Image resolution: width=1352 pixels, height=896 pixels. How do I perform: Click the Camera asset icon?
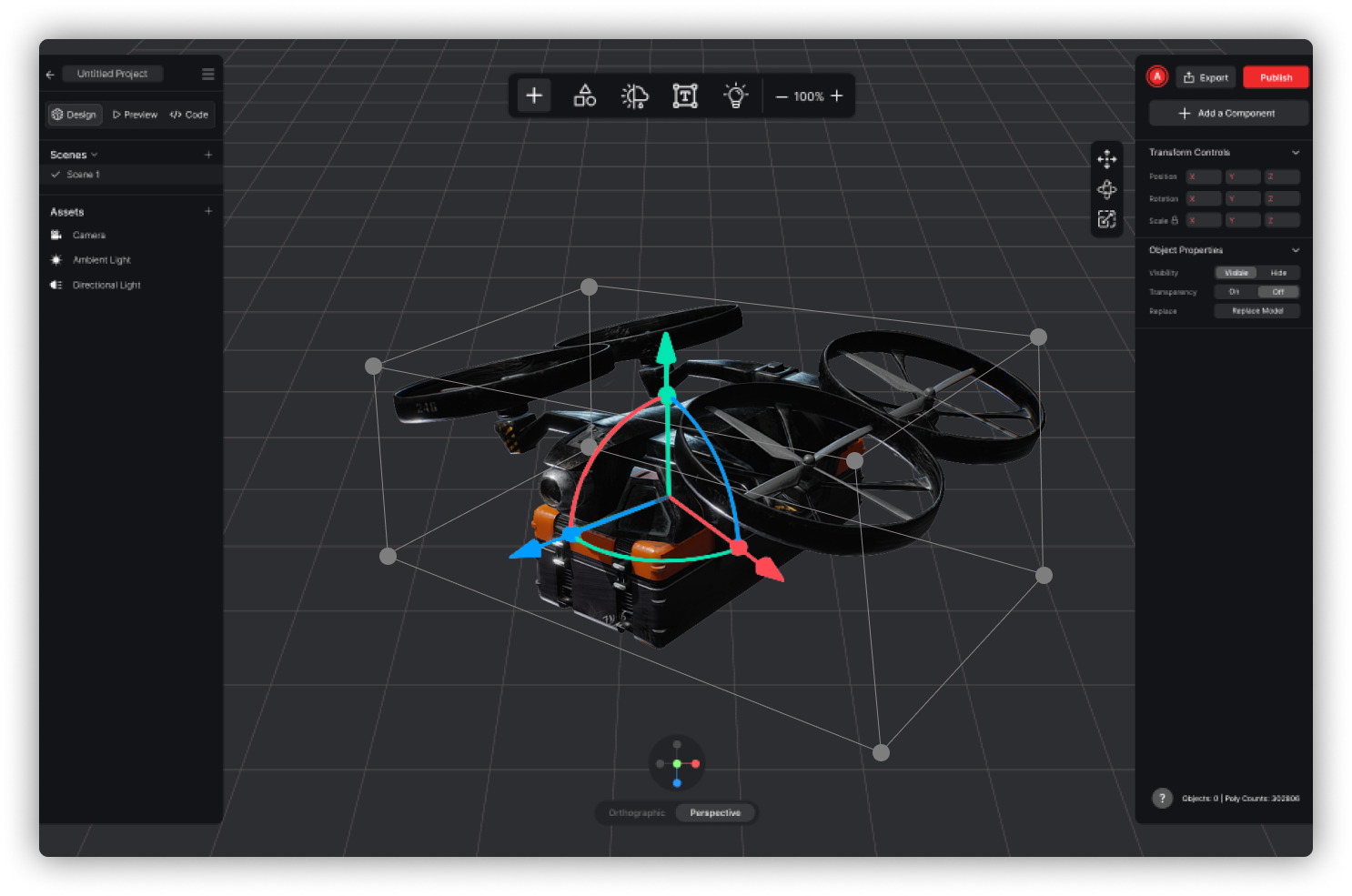tap(56, 235)
